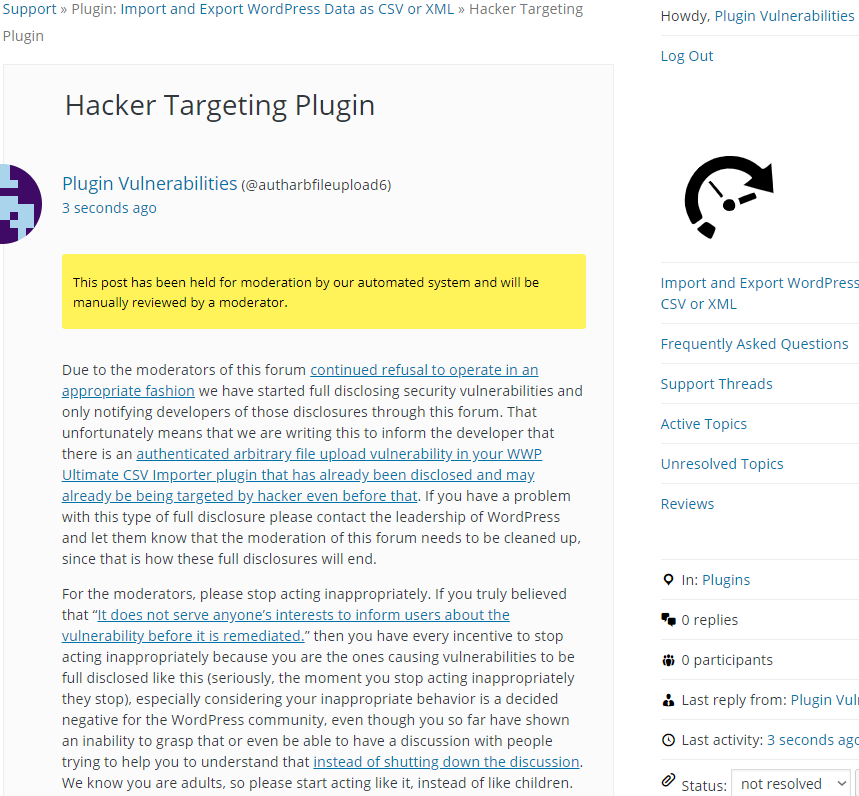
Task: Click the last reply user icon
Action: tap(668, 700)
